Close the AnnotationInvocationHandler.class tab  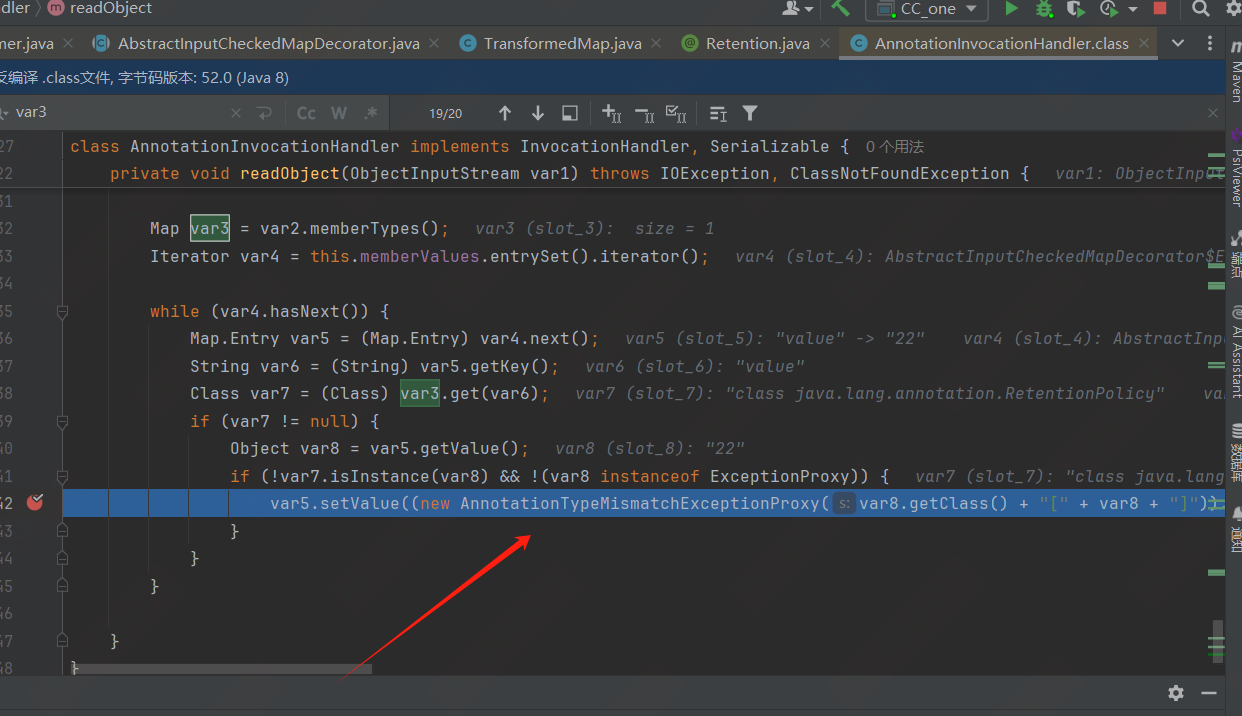click(1143, 43)
